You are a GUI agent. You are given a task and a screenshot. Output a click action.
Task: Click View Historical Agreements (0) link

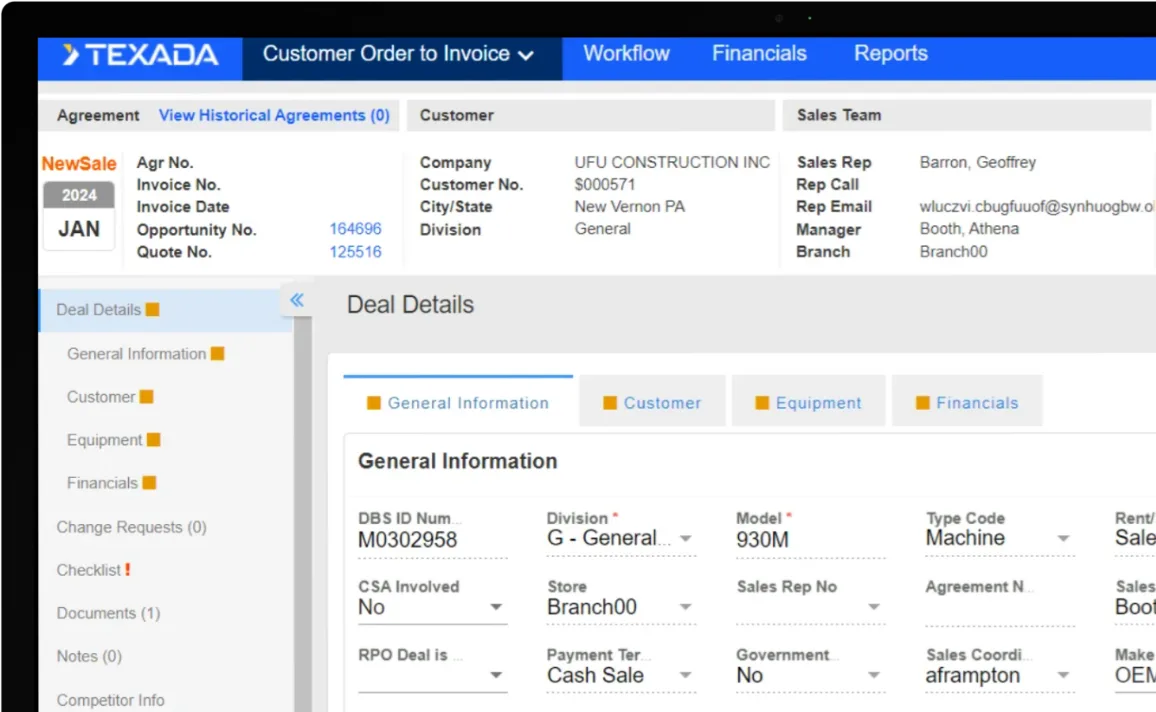pos(274,115)
